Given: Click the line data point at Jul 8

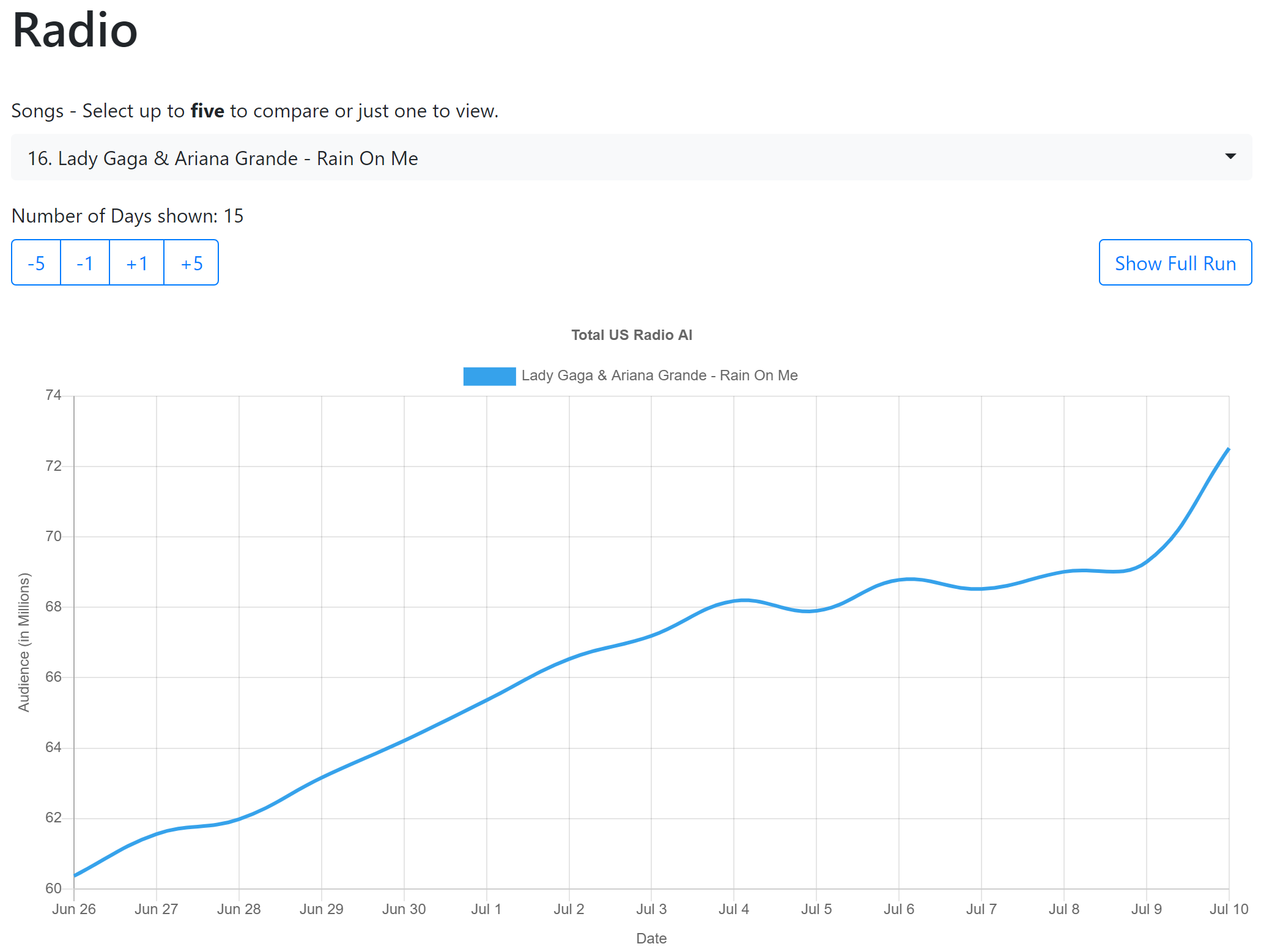Looking at the screenshot, I should (x=1064, y=572).
